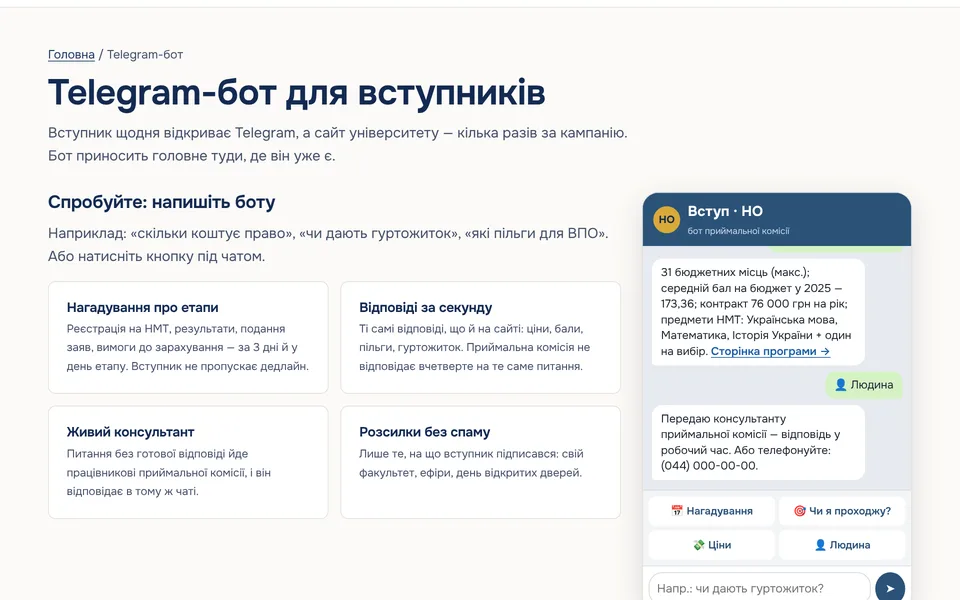960x600 pixels.
Task: Click the message mentioning 31 бюджетних місць
Action: [x=758, y=312]
